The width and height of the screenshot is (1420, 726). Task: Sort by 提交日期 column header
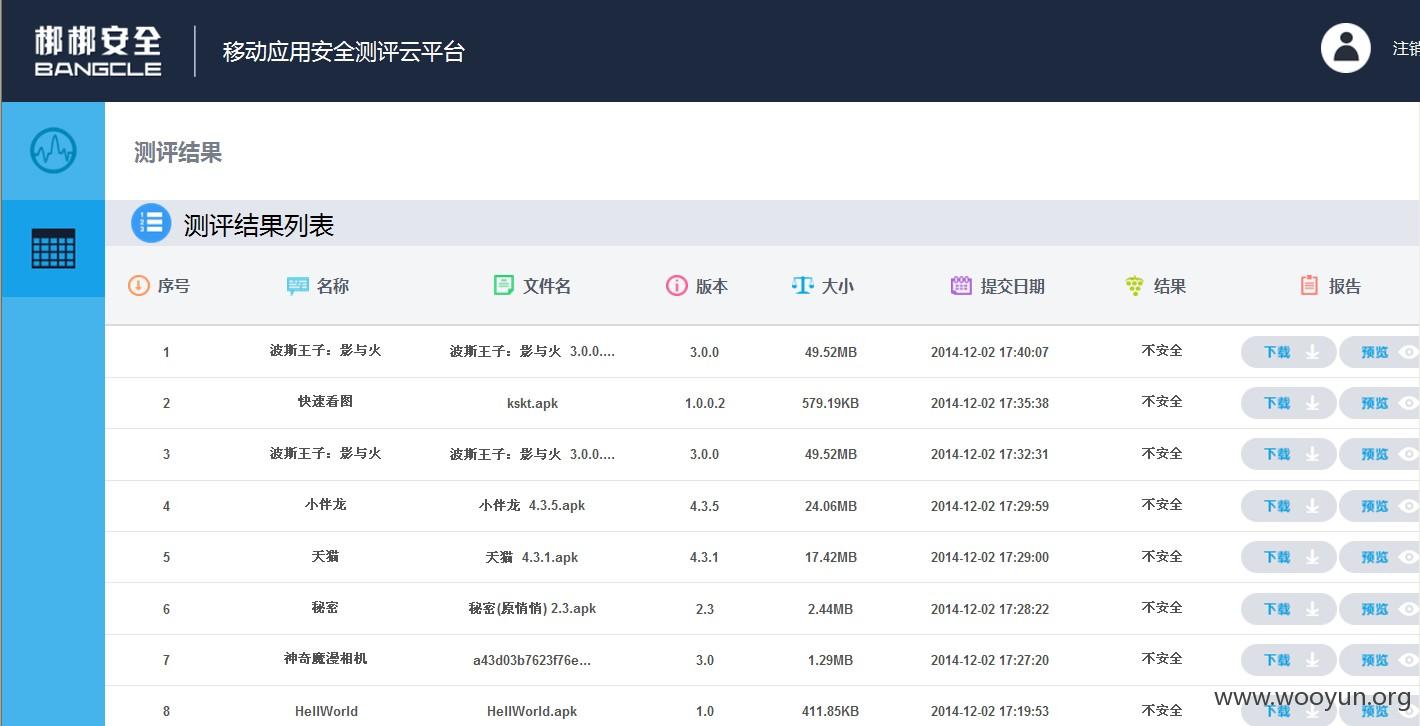[1012, 286]
